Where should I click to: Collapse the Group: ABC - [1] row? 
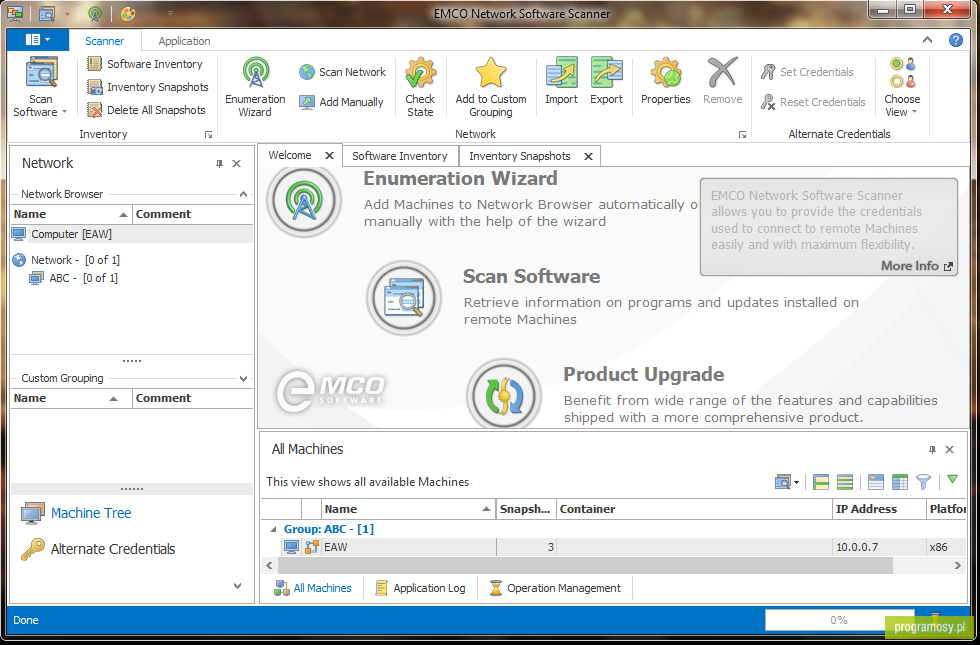pyautogui.click(x=273, y=529)
